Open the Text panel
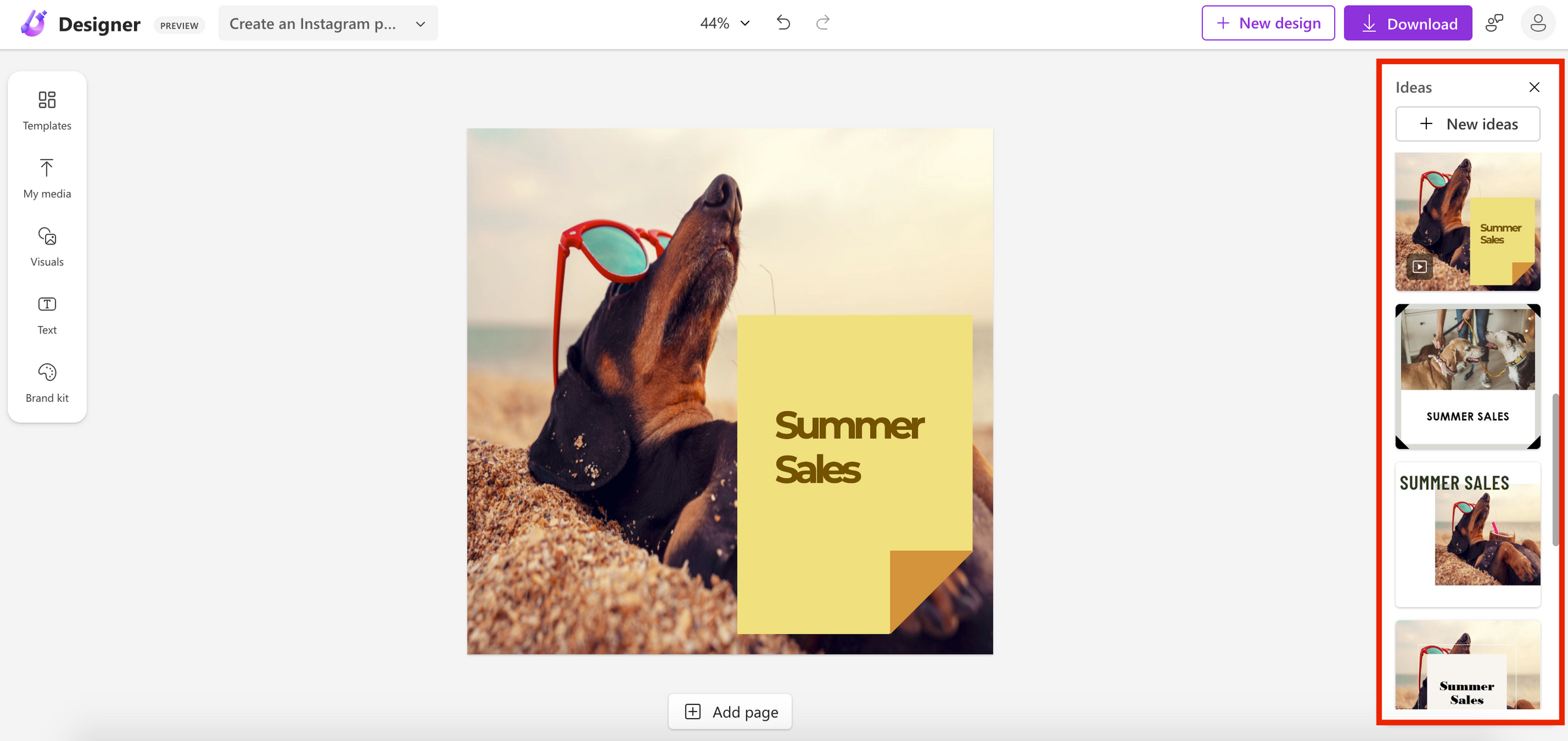Image resolution: width=1568 pixels, height=741 pixels. click(x=46, y=315)
